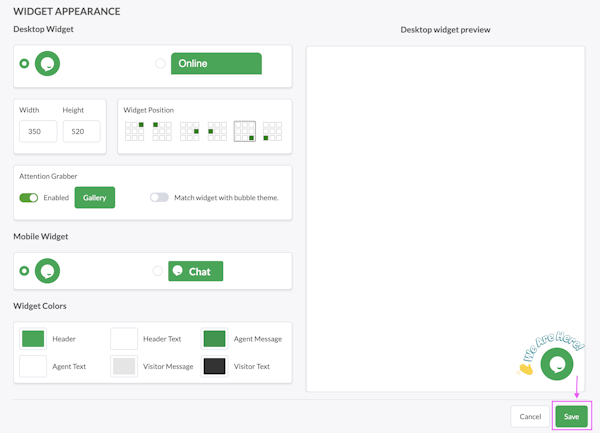Viewport: 600px width, 433px height.
Task: Select top-left widget position icon
Action: [162, 131]
